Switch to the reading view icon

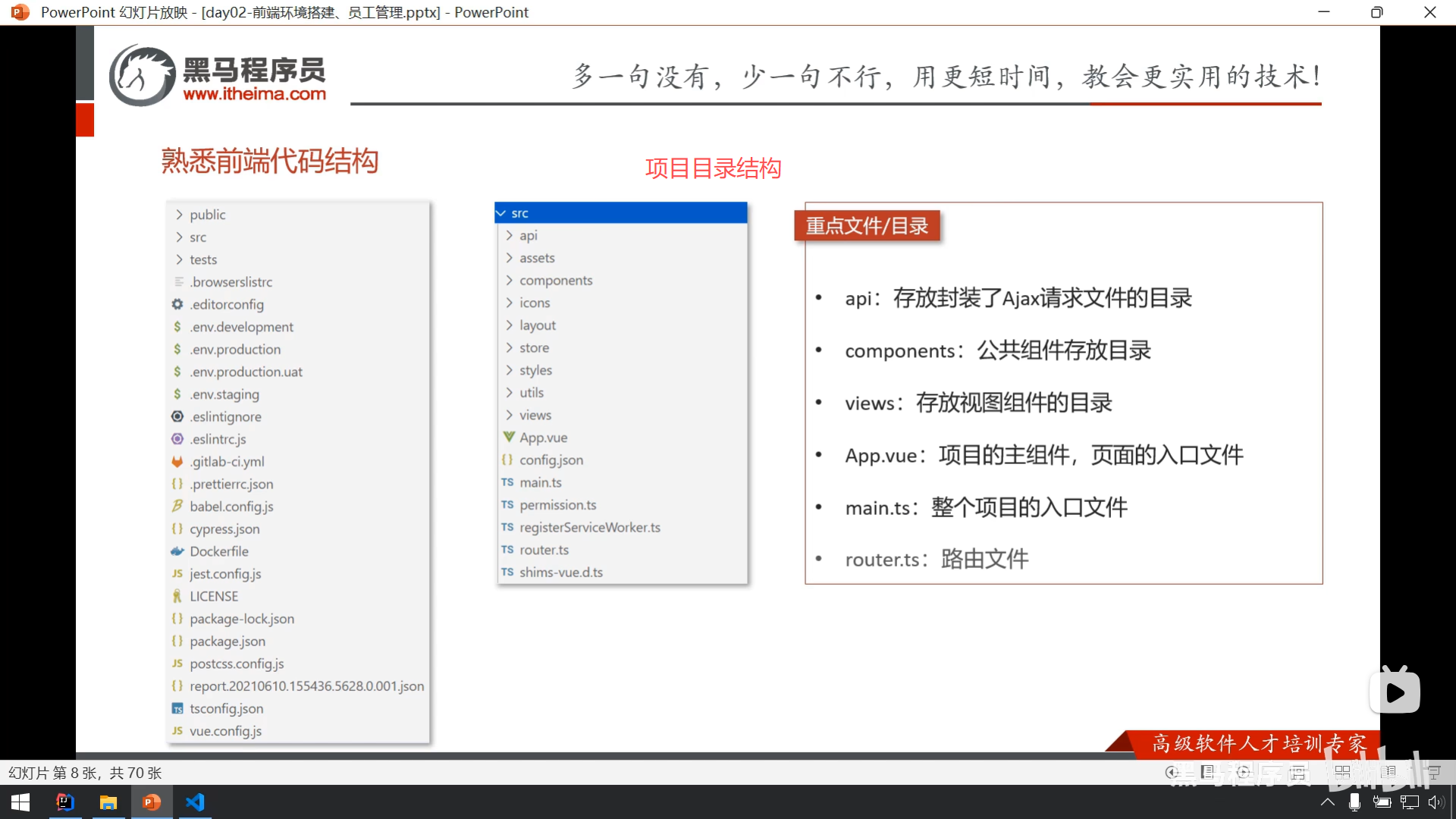click(x=1388, y=772)
